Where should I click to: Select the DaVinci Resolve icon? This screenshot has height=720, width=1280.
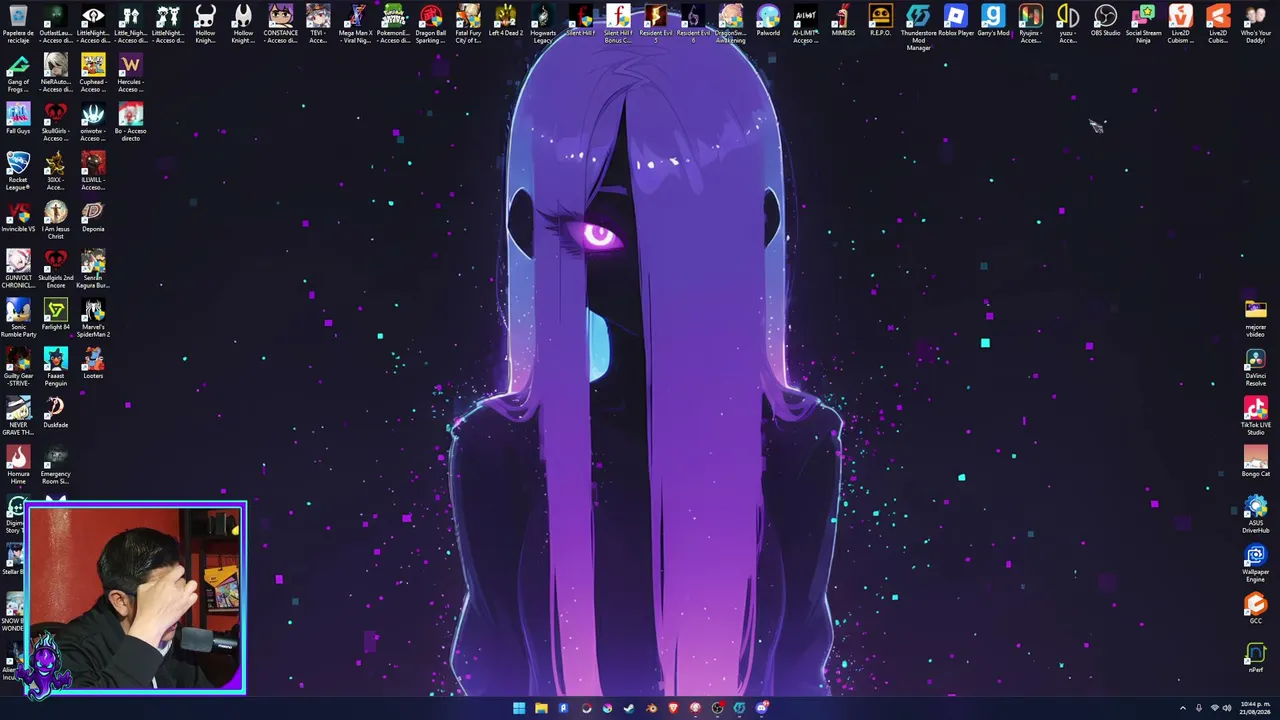click(1255, 366)
